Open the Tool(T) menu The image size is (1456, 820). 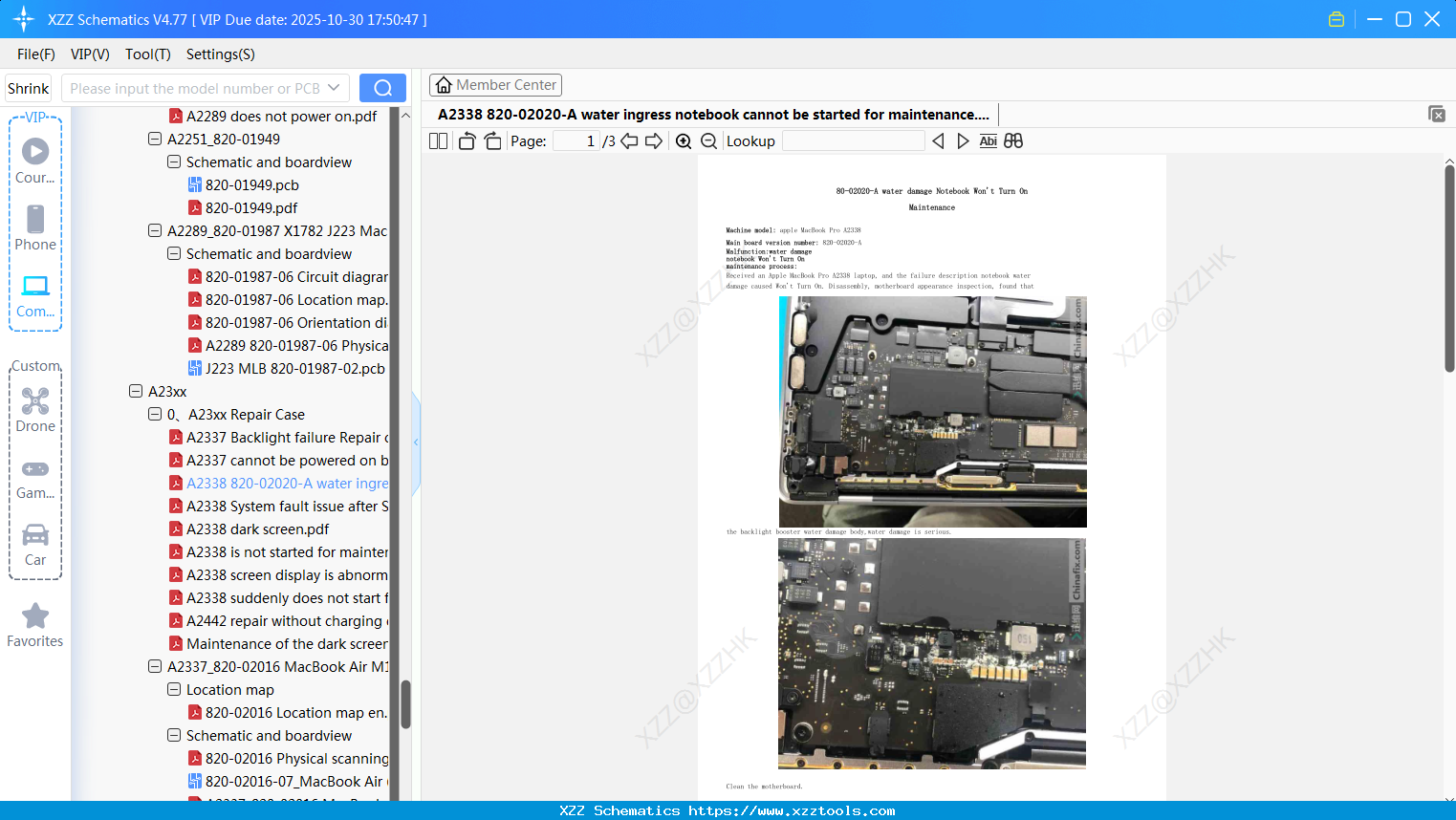148,54
